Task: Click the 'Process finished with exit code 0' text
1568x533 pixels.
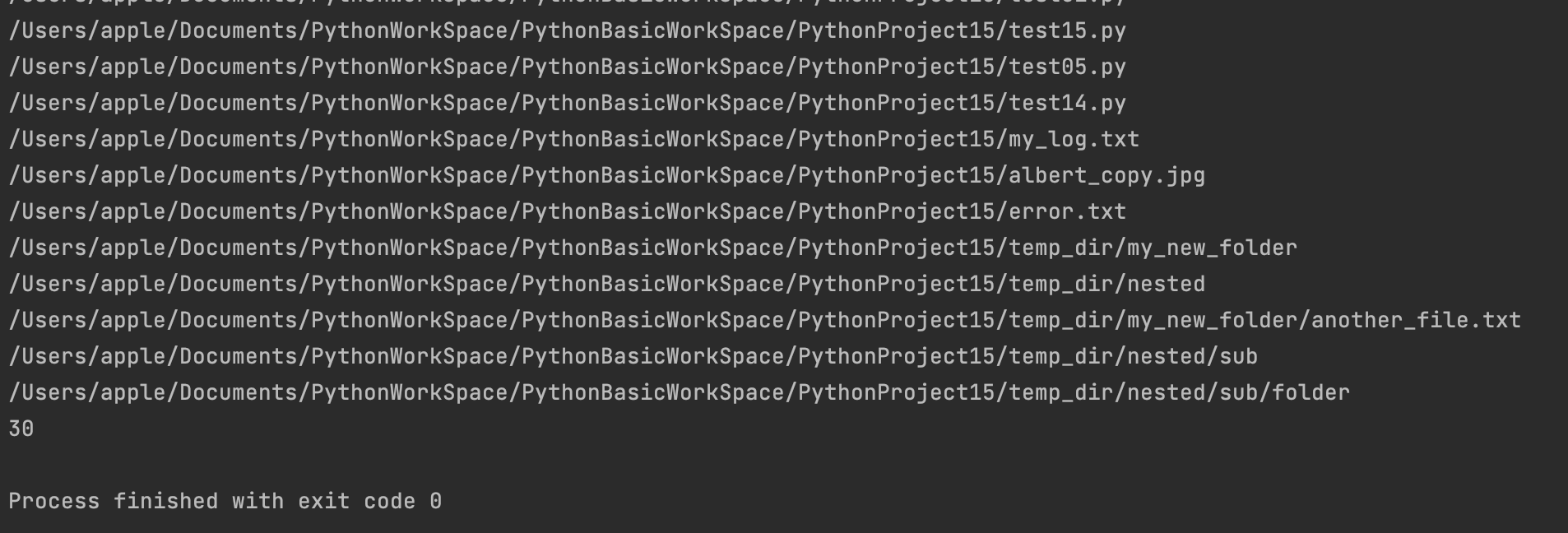Action: tap(225, 501)
